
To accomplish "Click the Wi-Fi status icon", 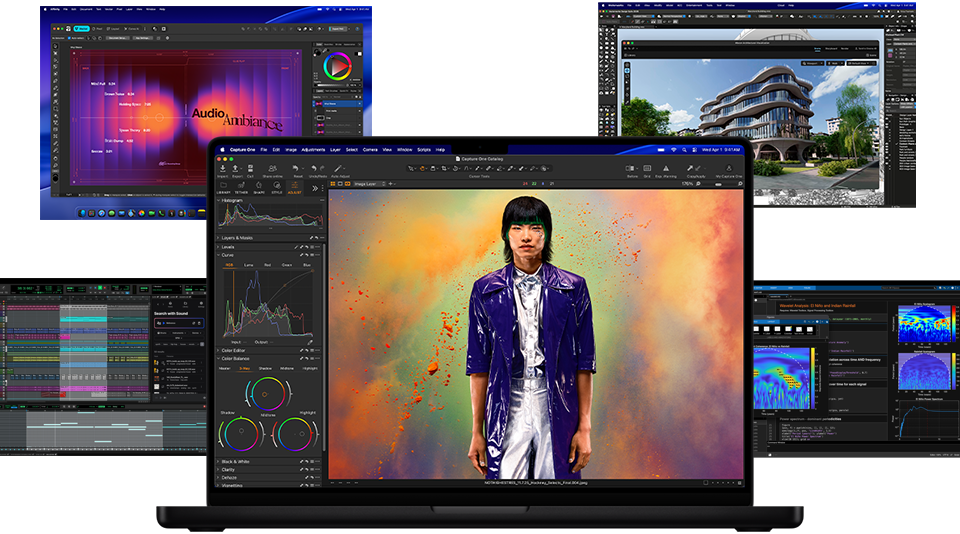I will 673,150.
